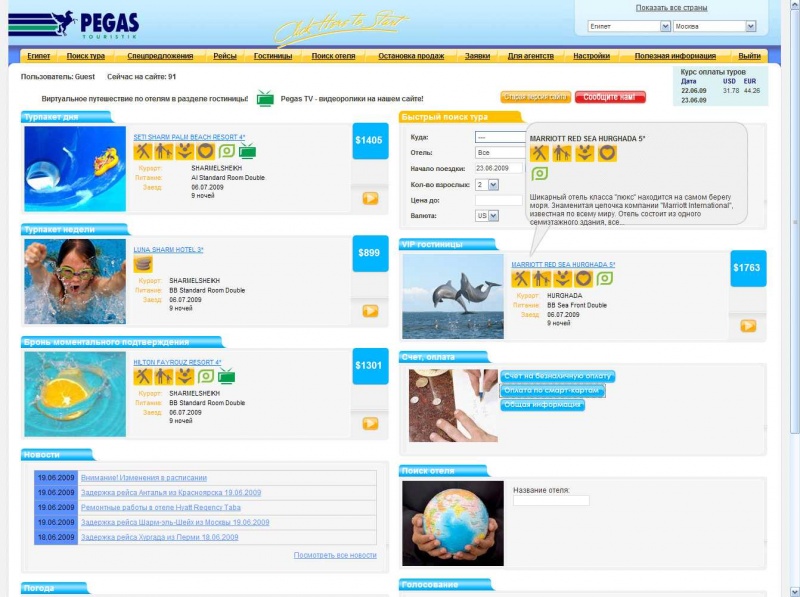Viewport: 800px width, 597px height.
Task: Click orange arrow button for Hilton Fayrouz Resort
Action: (370, 424)
